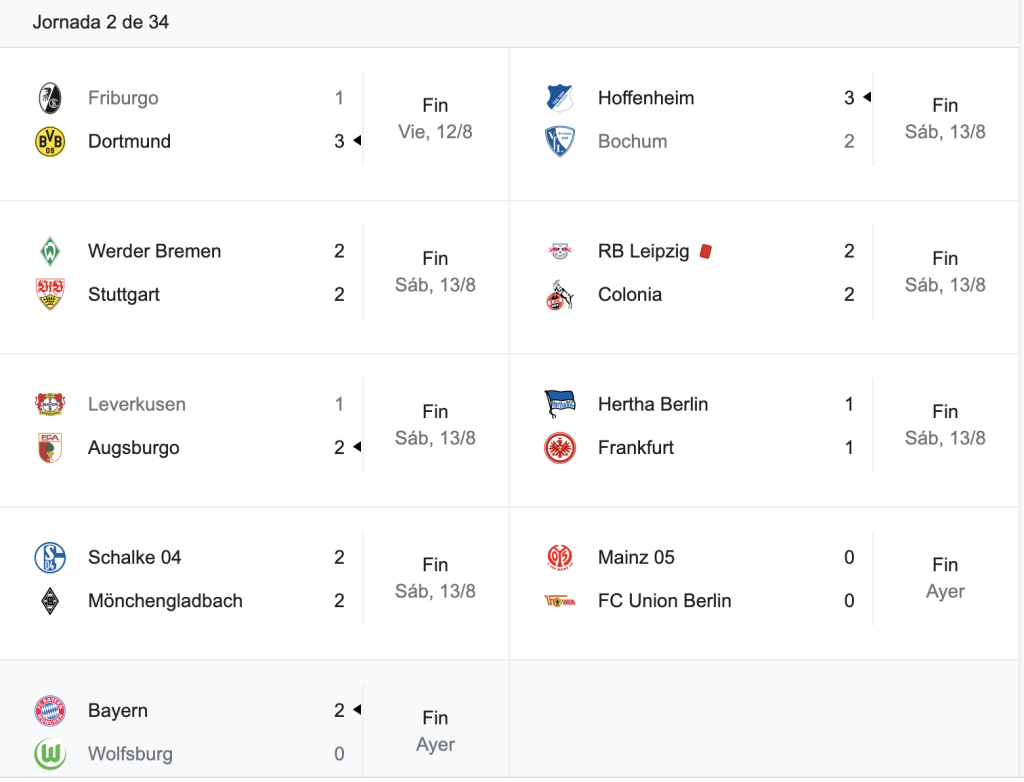Click the Hertha Berlin flag logo
Viewport: 1024px width, 782px height.
click(560, 404)
